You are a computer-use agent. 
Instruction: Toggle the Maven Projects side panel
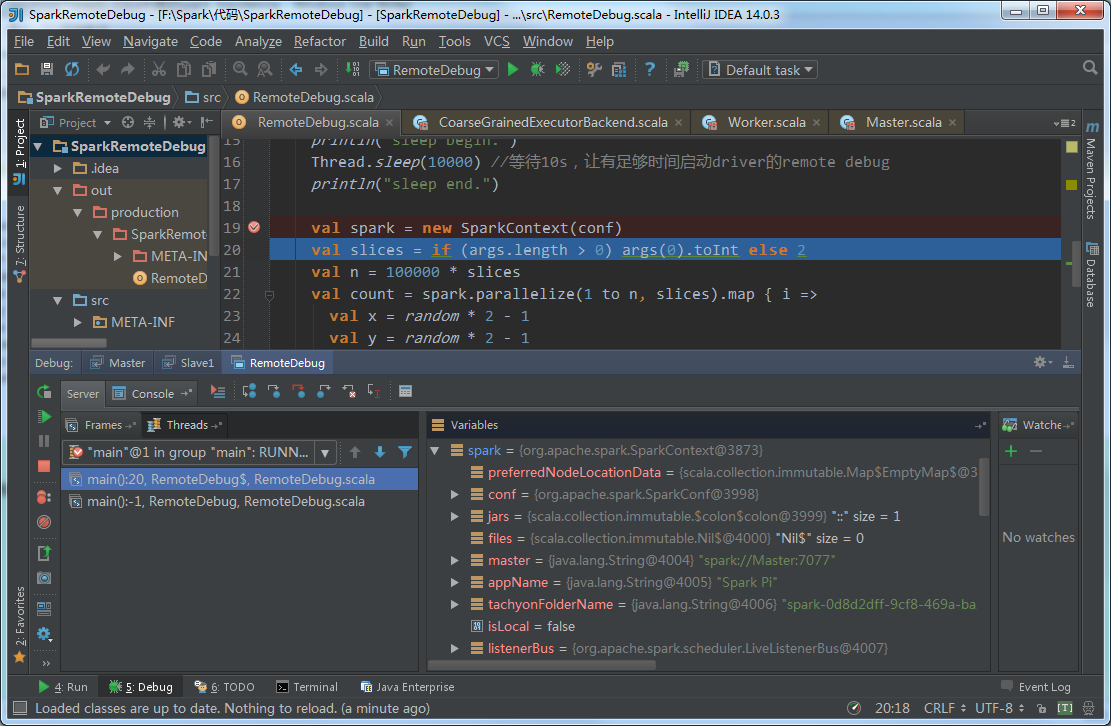click(1091, 170)
